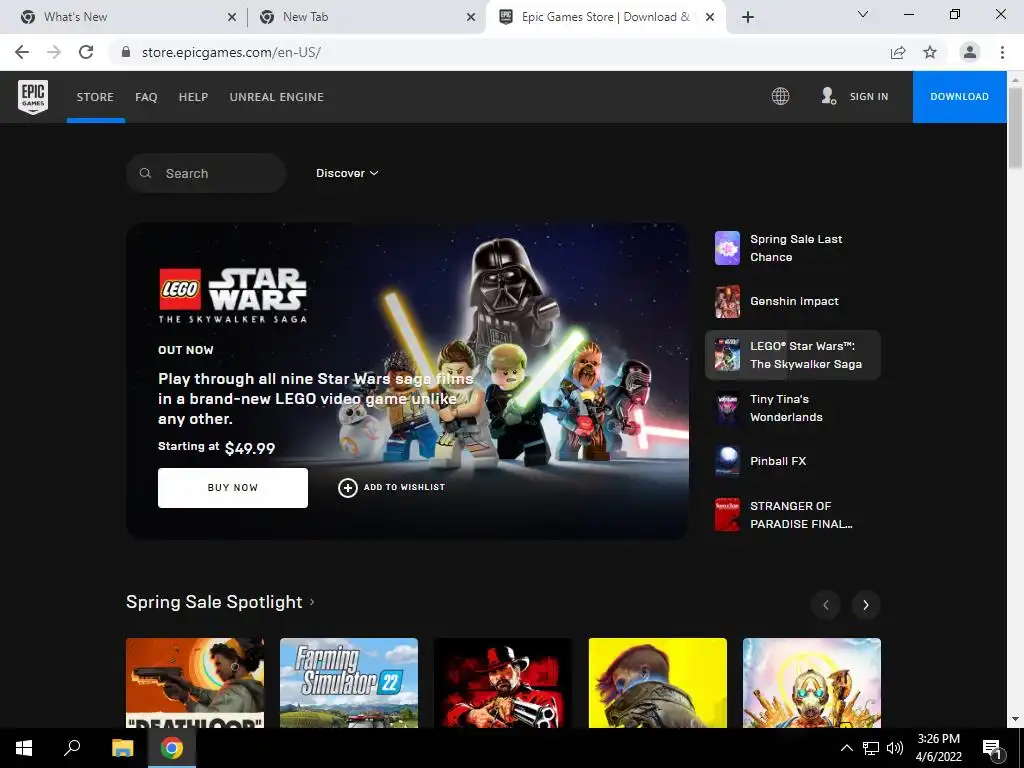
Task: Click Chrome icon in taskbar
Action: (172, 748)
